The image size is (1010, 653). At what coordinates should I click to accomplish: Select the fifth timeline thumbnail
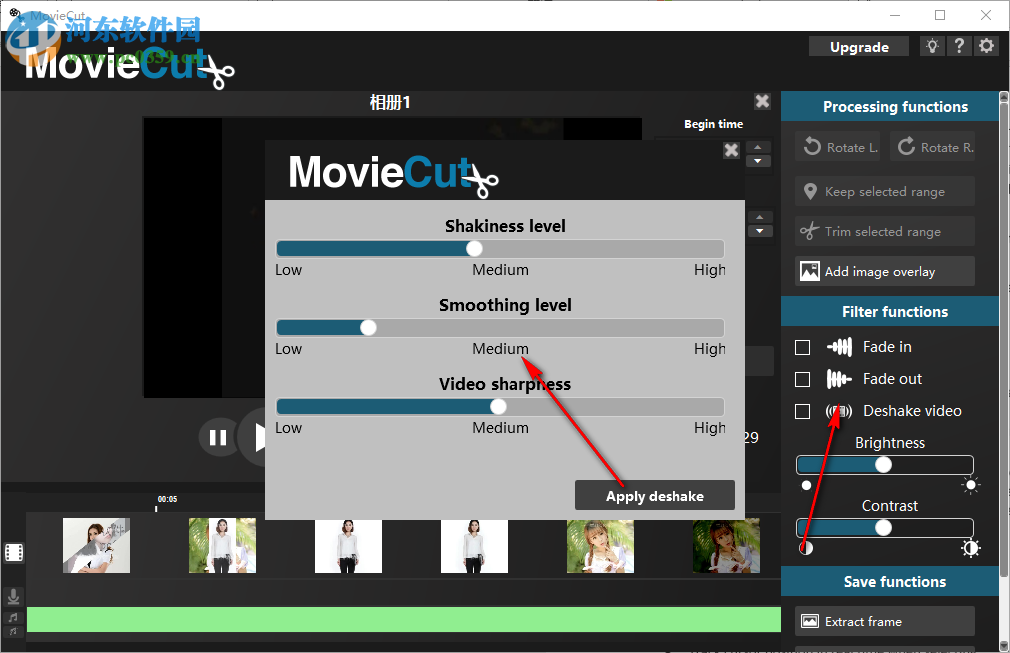click(x=600, y=545)
